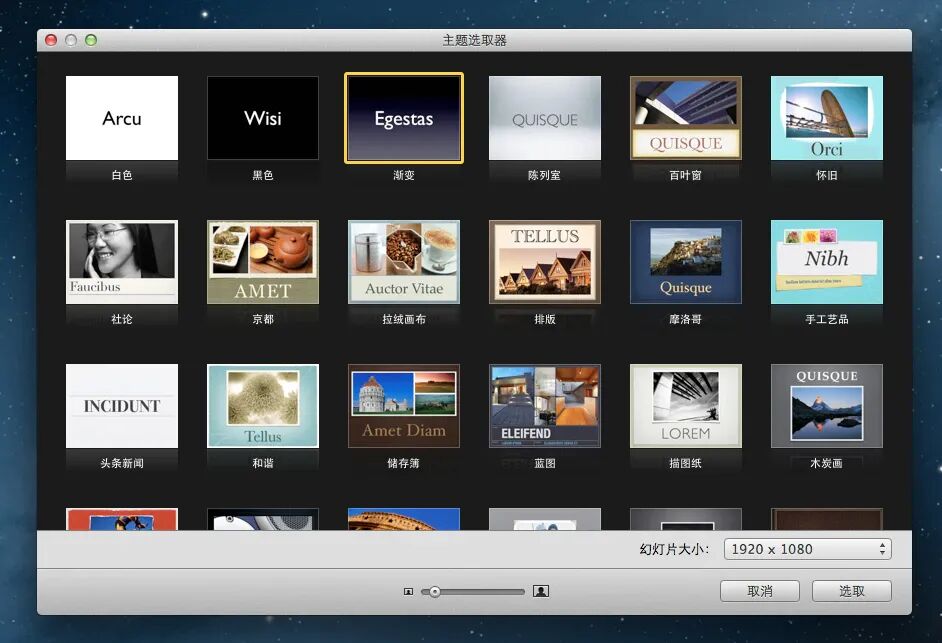
Task: Select the 拉绒画布 theme thumbnail
Action: [404, 262]
